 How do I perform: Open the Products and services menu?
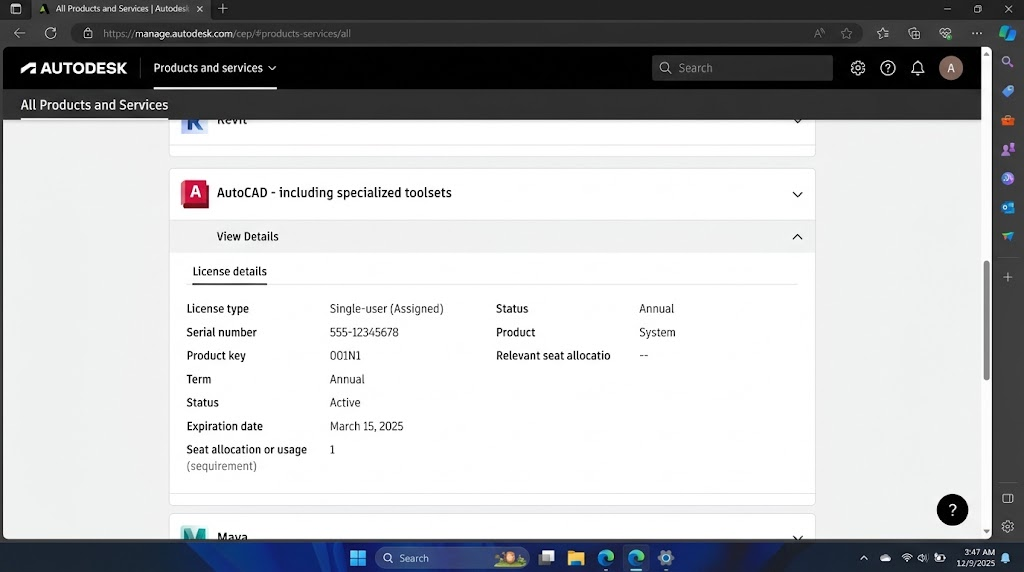215,68
